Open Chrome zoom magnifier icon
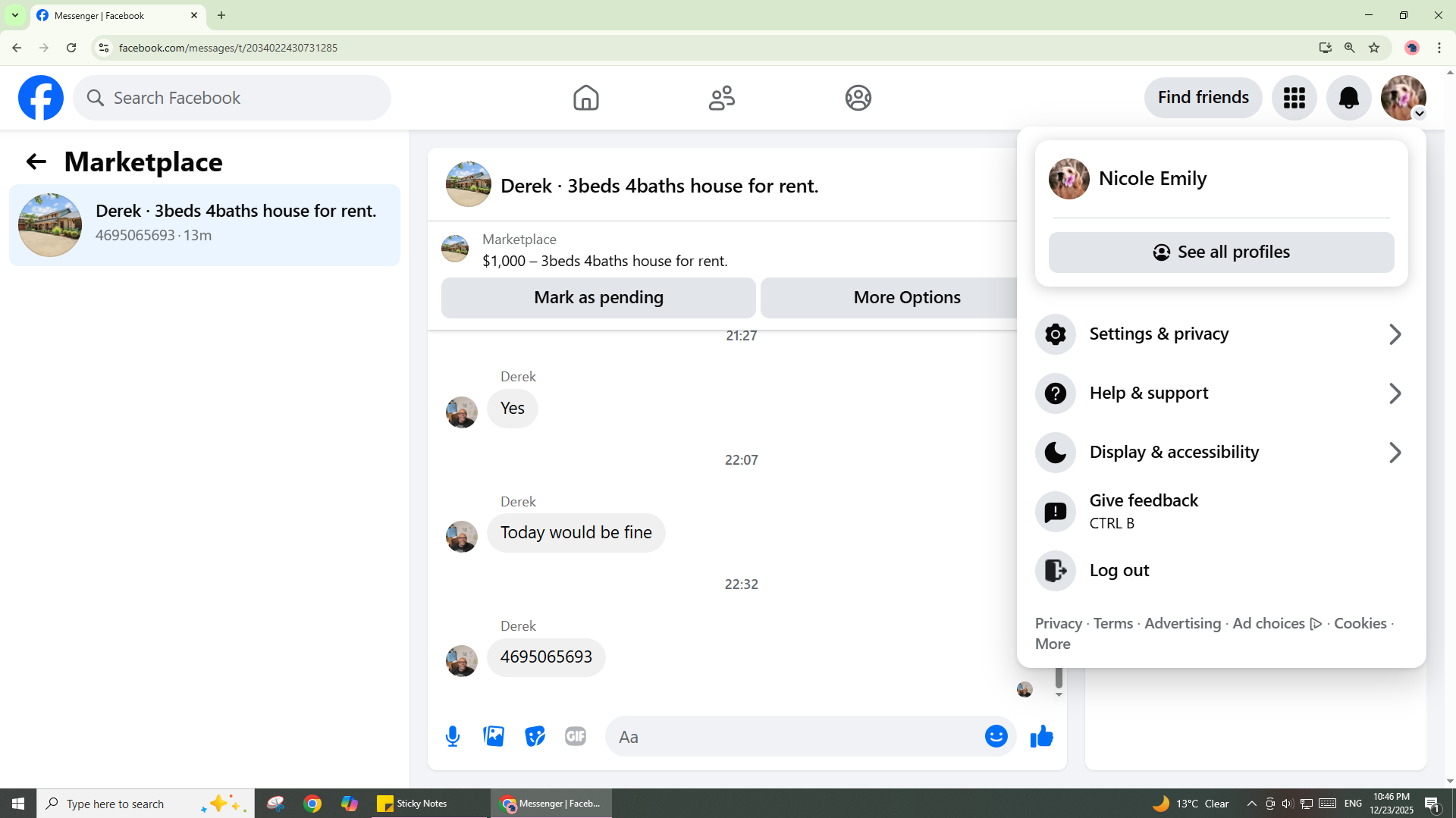Viewport: 1456px width, 818px height. [x=1350, y=48]
